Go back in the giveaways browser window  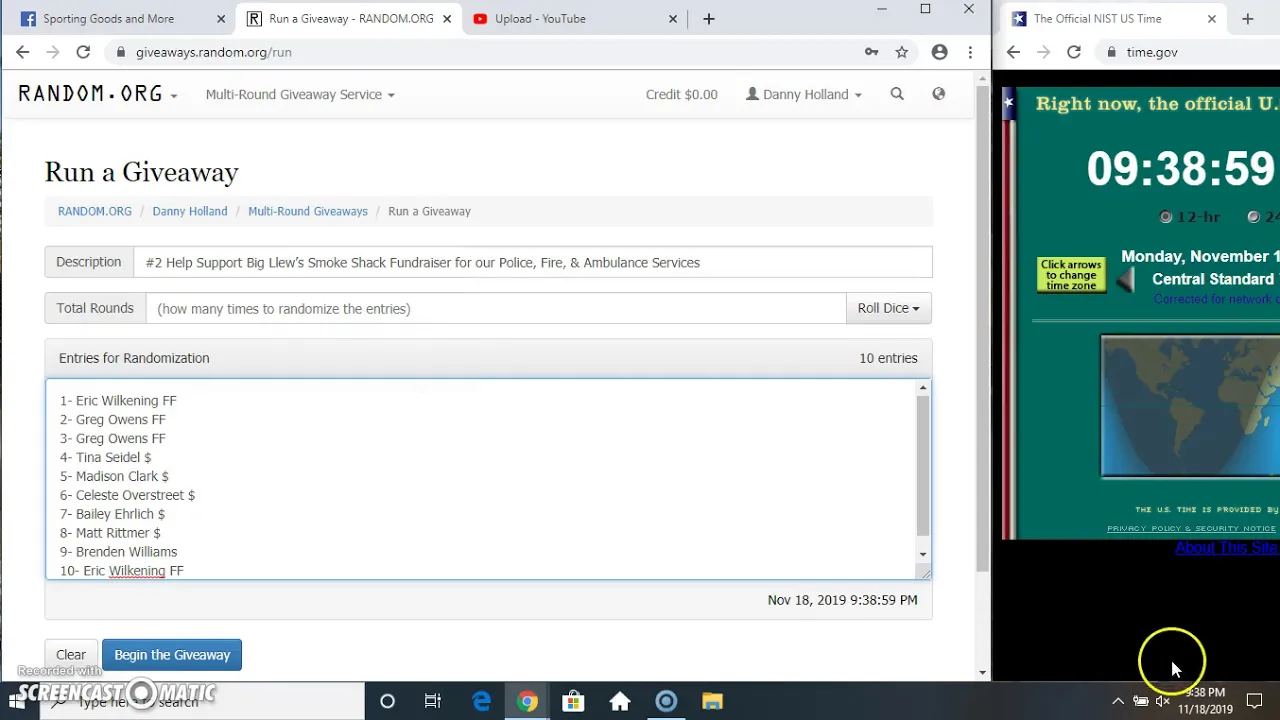(x=23, y=52)
